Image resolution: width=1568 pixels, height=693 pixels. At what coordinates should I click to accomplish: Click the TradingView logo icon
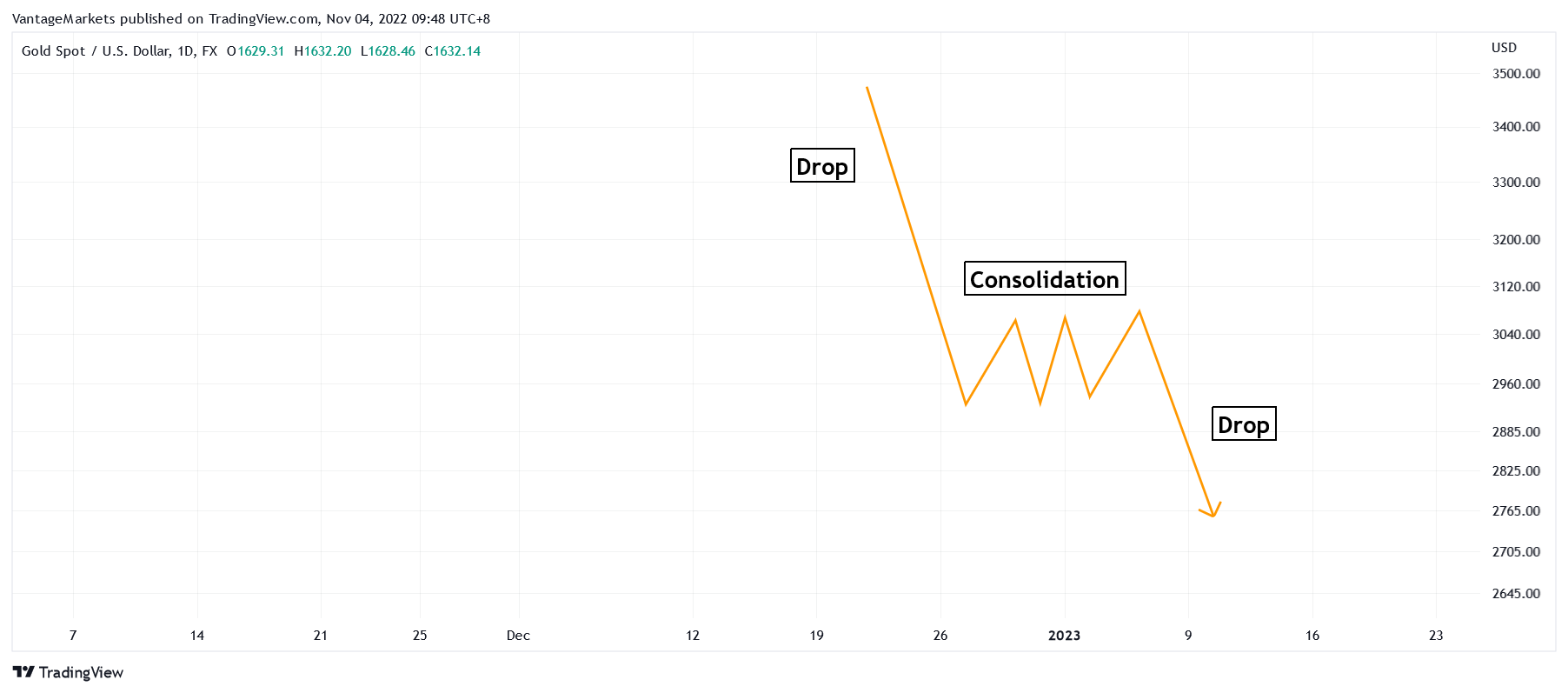coord(23,672)
